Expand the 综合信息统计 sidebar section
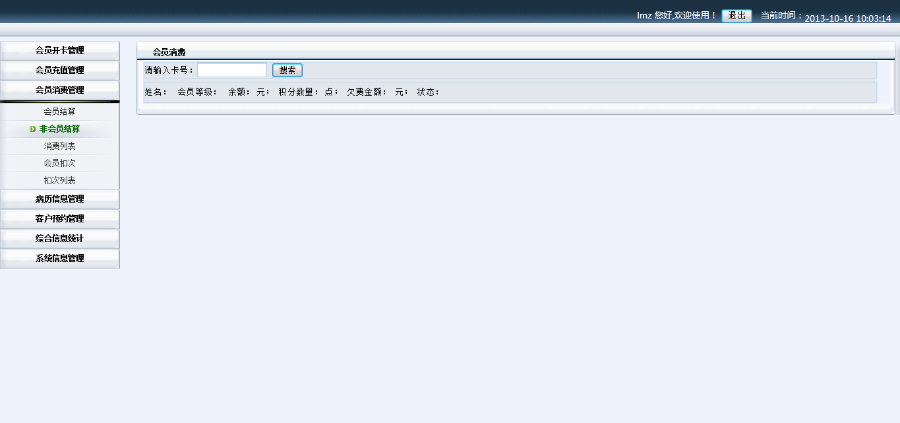The height and width of the screenshot is (423, 900). pyautogui.click(x=60, y=239)
